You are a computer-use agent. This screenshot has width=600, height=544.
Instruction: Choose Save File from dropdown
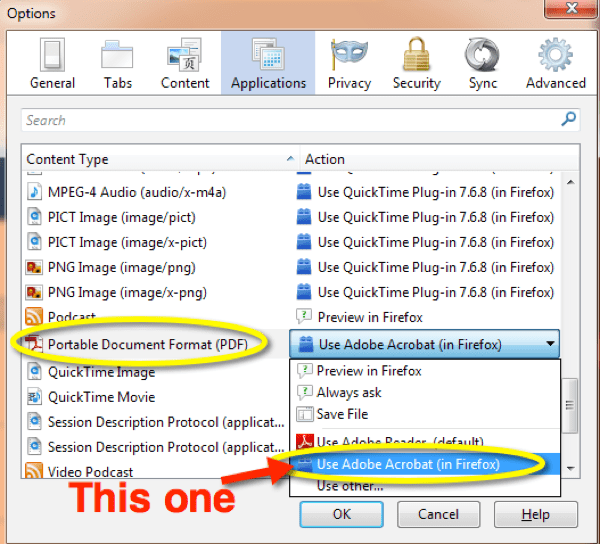coord(425,414)
